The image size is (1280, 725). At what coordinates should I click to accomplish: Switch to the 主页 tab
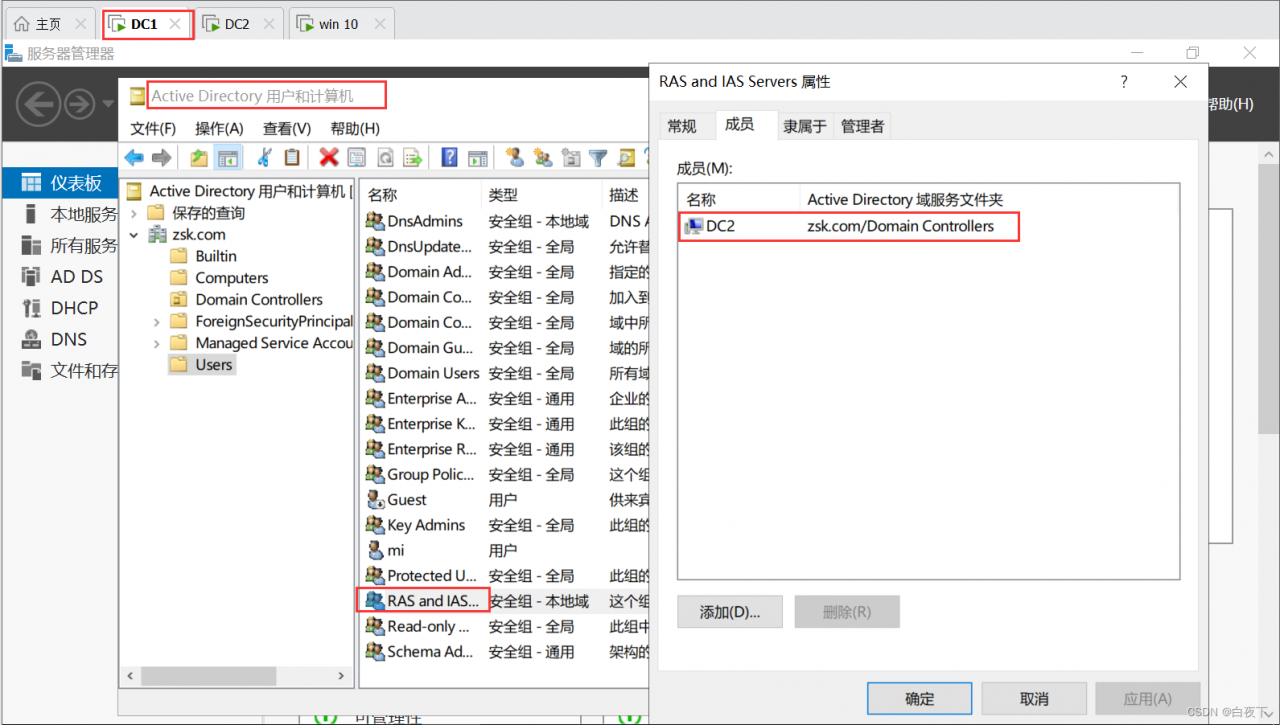click(48, 24)
